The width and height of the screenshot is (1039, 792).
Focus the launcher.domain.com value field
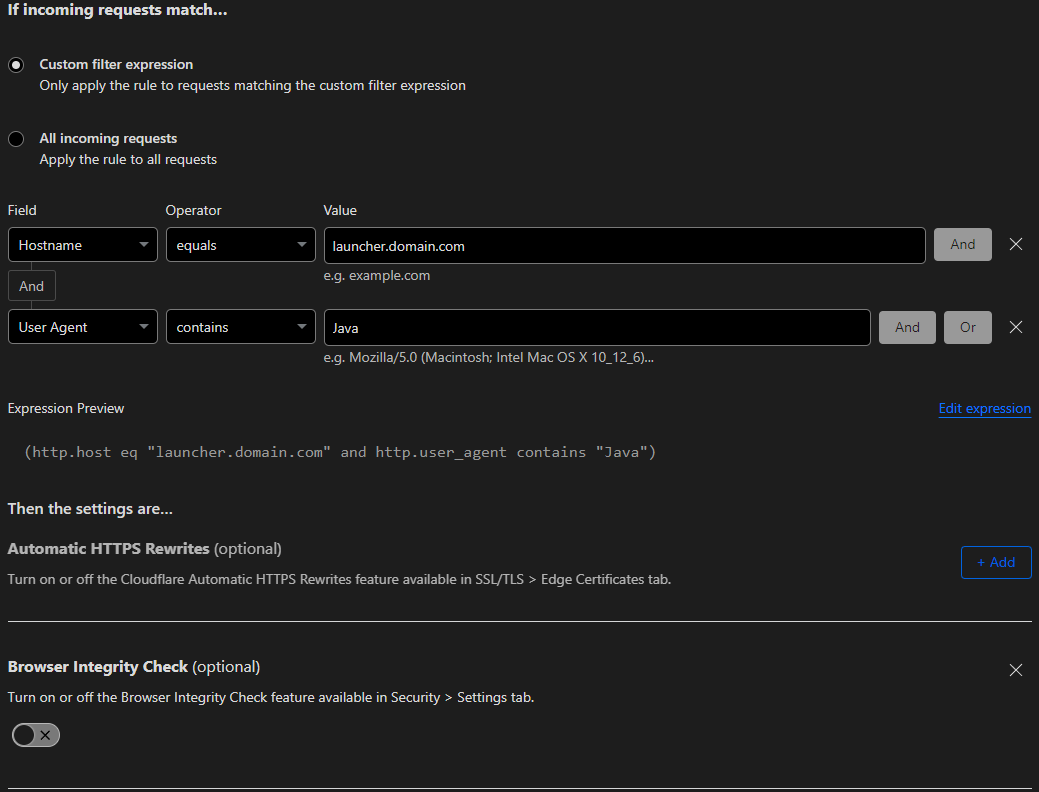pos(624,245)
